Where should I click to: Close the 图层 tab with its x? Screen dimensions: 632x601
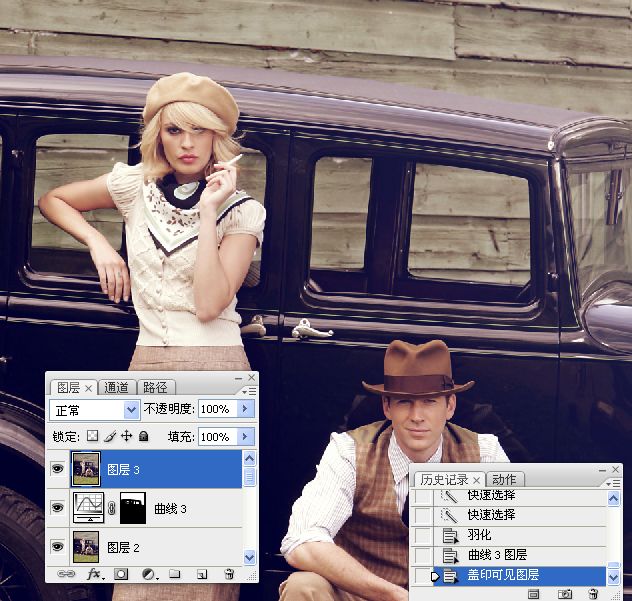click(88, 389)
